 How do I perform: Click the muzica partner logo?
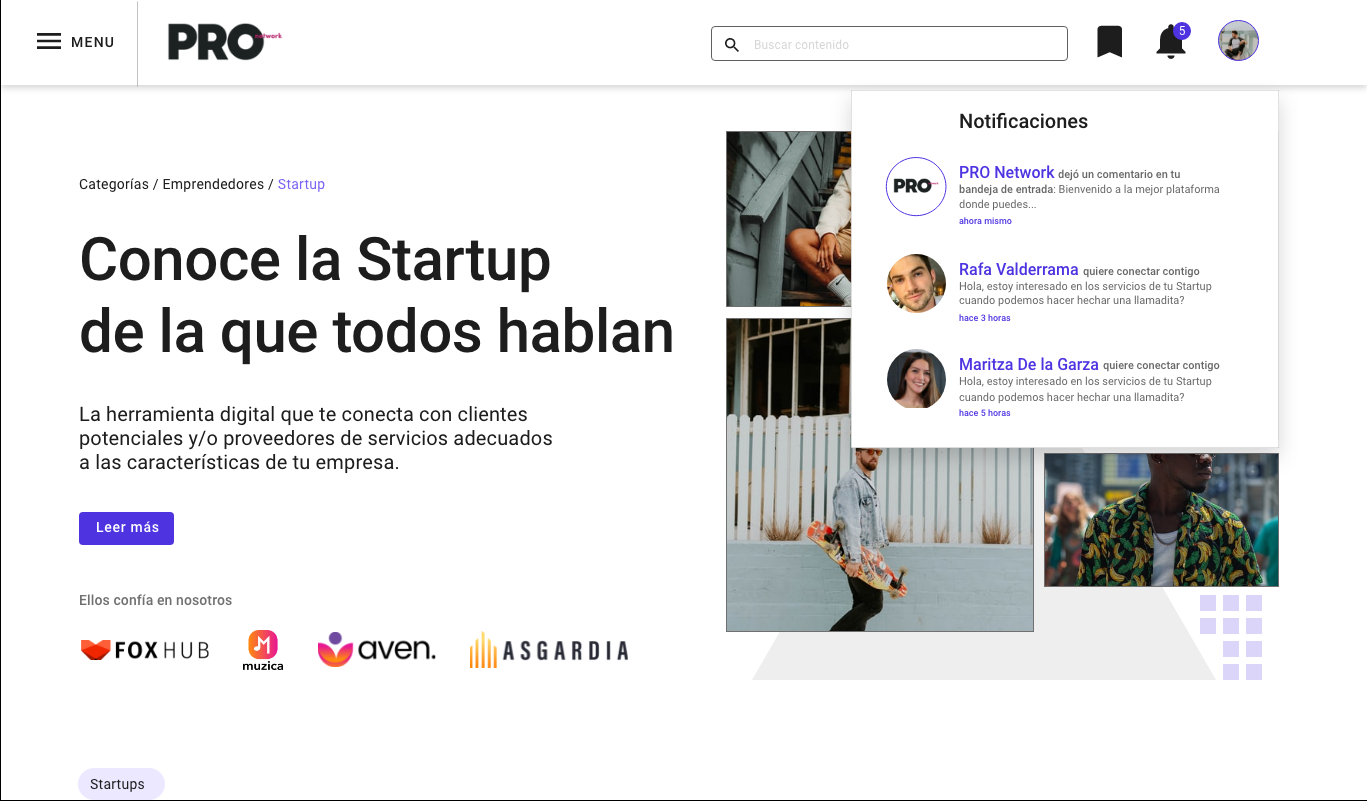263,650
